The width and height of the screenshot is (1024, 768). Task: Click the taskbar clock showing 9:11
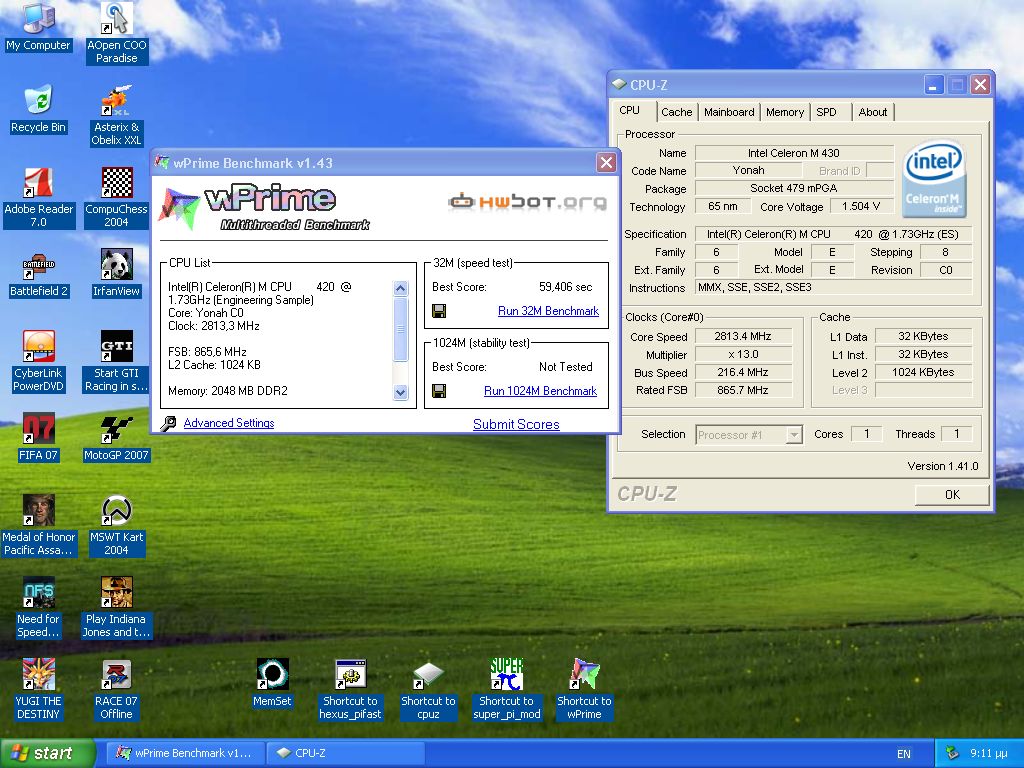[x=988, y=753]
